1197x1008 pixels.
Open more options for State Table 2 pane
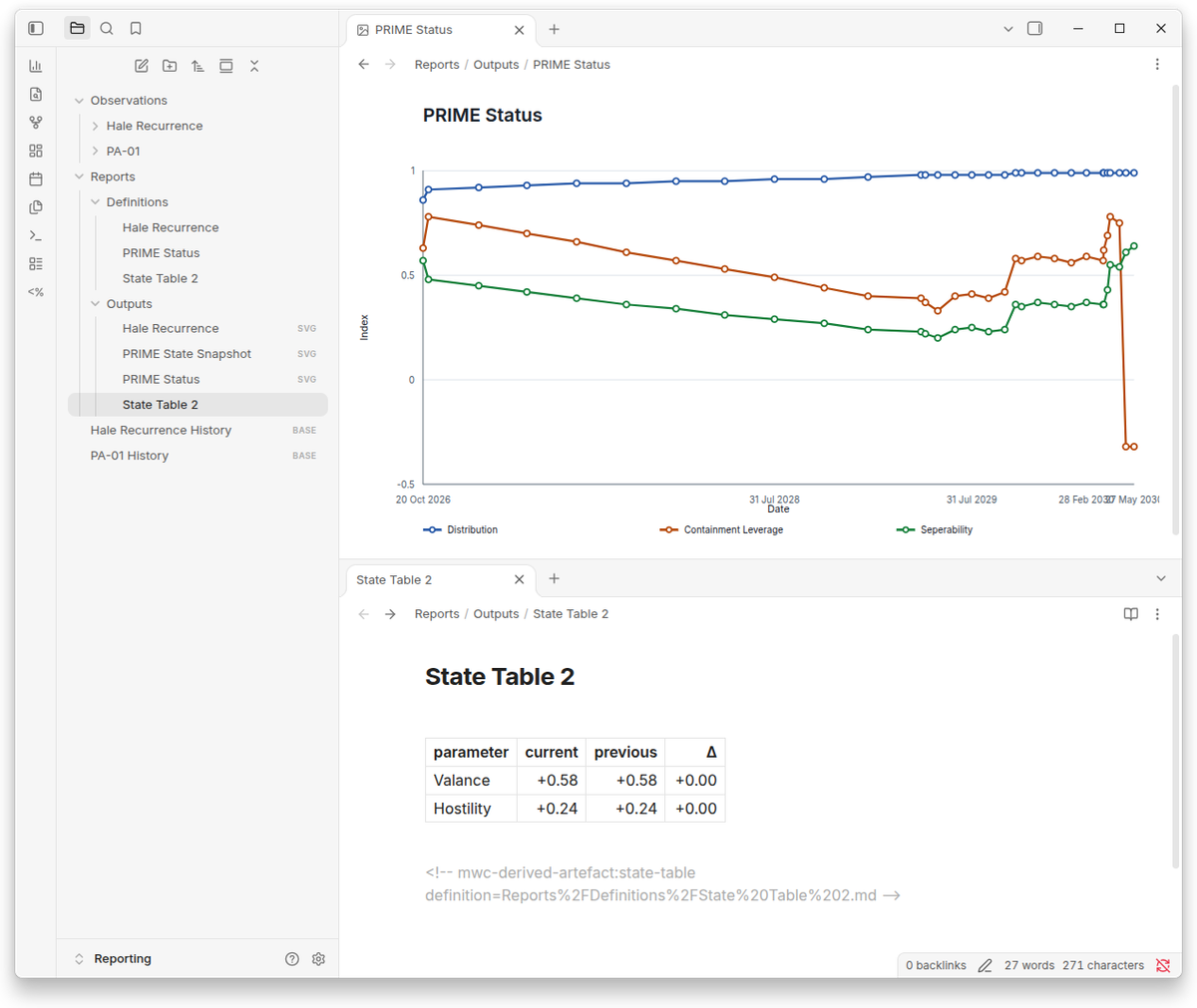point(1157,614)
